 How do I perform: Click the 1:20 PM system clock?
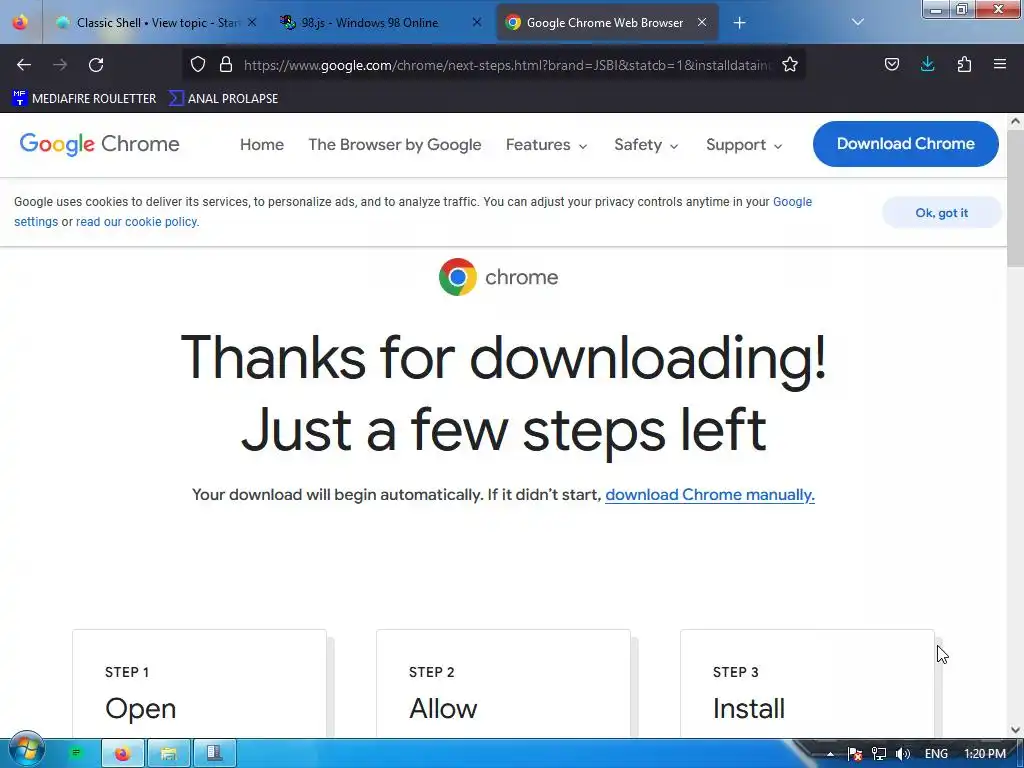[x=985, y=754]
